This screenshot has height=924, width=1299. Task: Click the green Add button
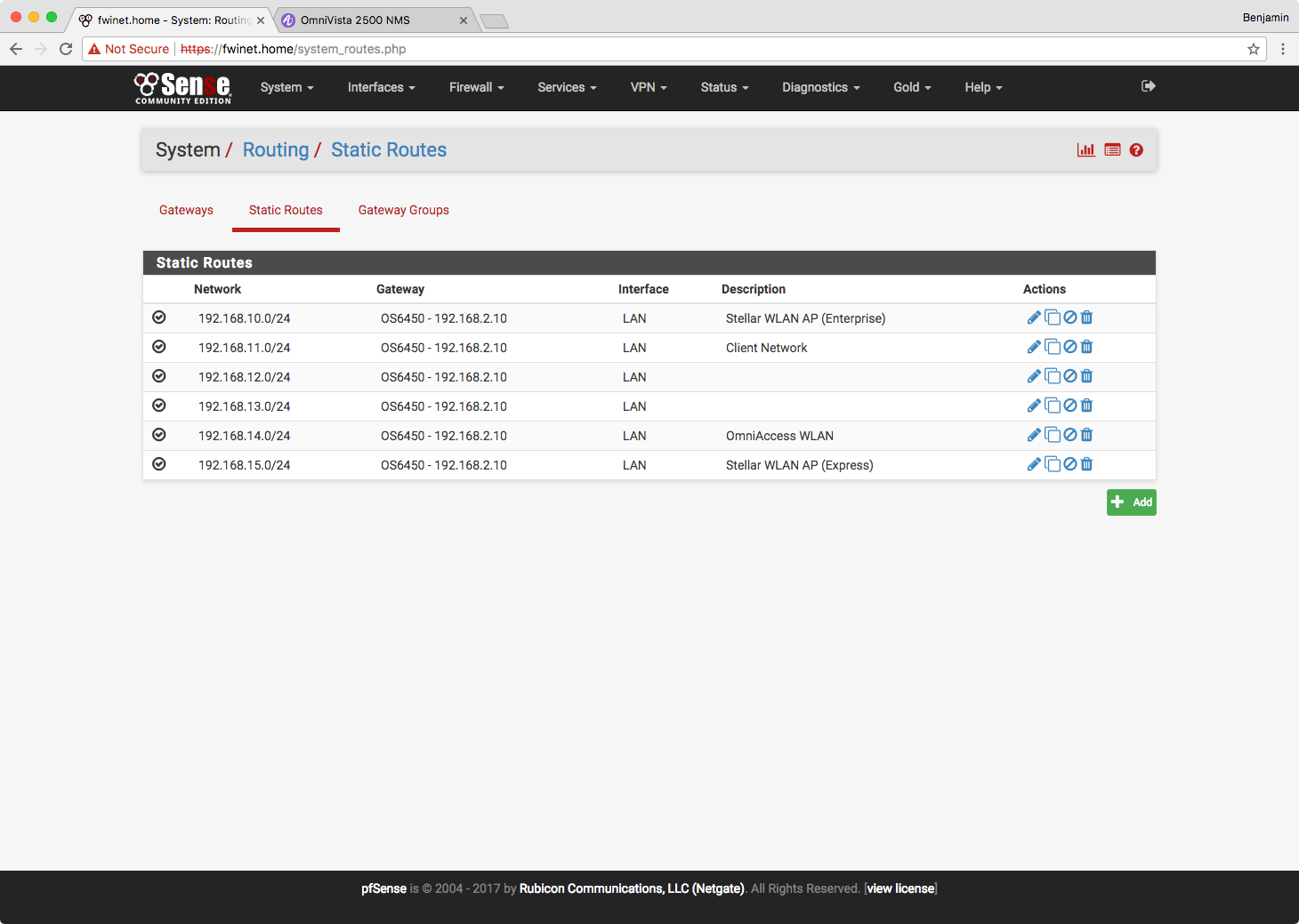coord(1131,502)
